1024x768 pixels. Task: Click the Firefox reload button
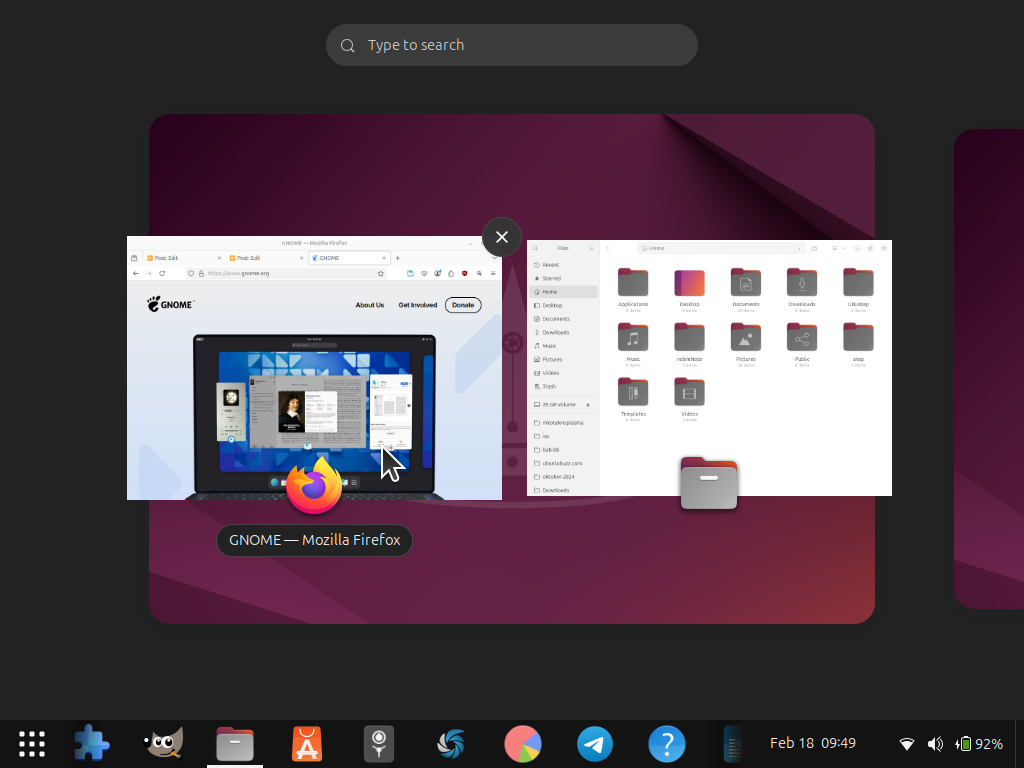(x=162, y=274)
